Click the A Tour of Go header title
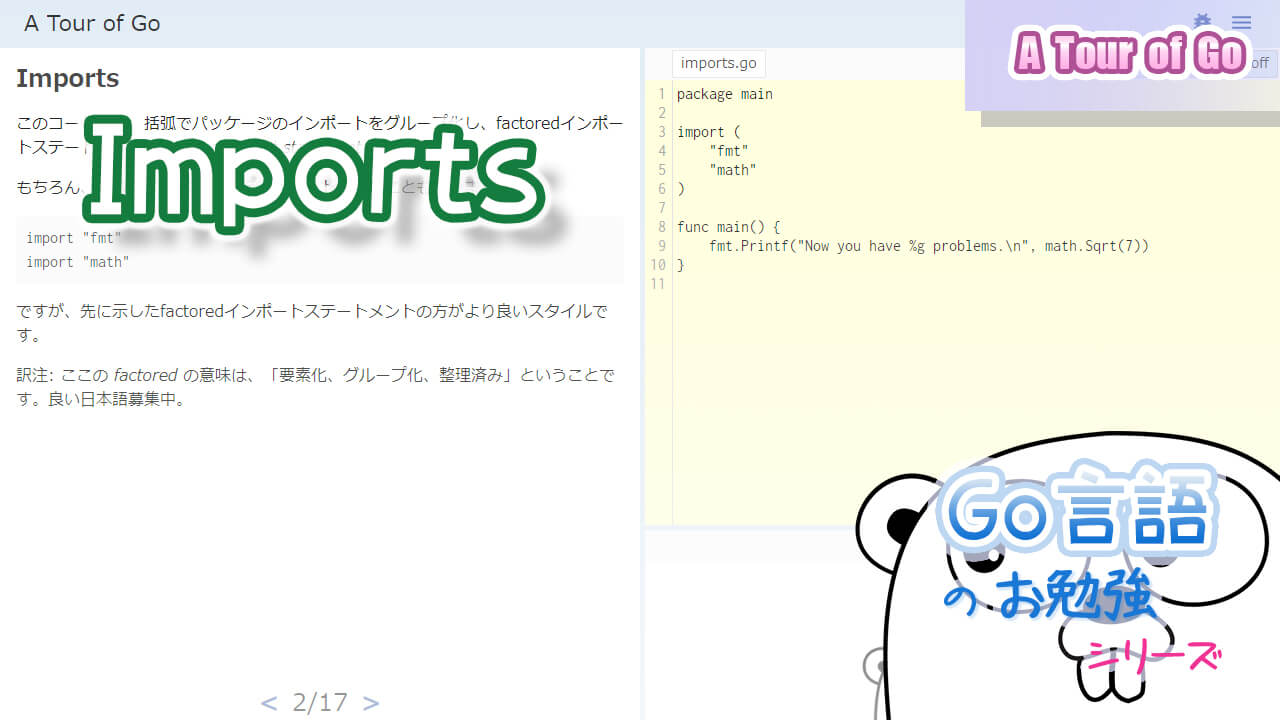 tap(92, 23)
